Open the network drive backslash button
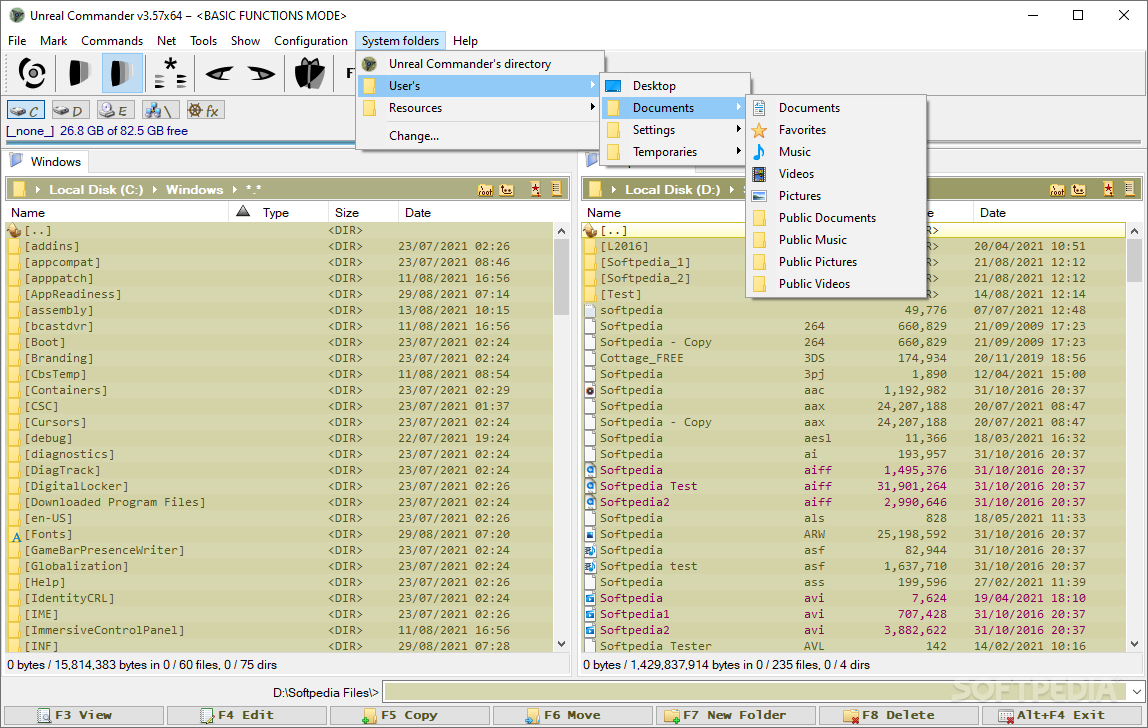Image resolution: width=1148 pixels, height=728 pixels. 160,111
